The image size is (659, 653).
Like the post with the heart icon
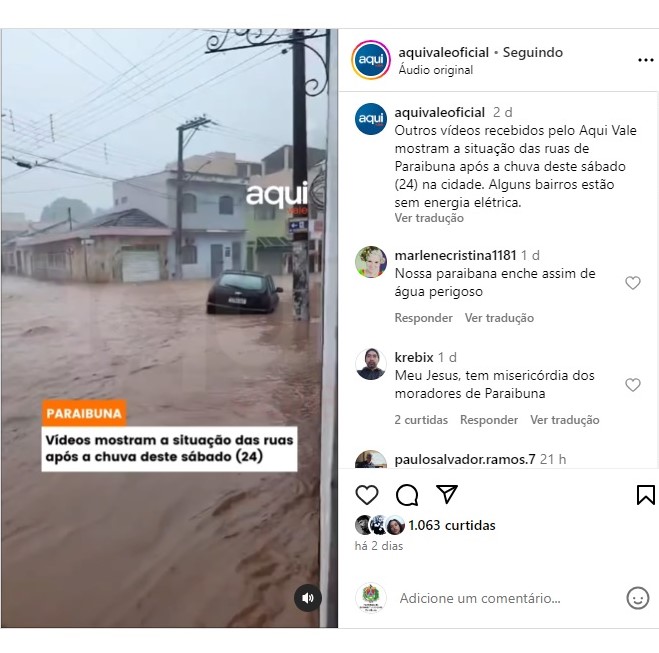point(367,495)
